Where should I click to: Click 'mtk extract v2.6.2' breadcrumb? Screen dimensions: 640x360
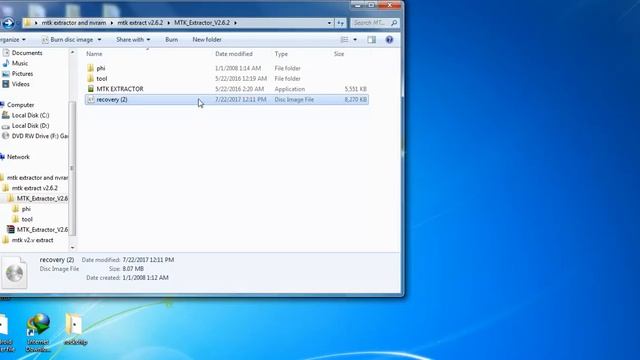point(140,23)
